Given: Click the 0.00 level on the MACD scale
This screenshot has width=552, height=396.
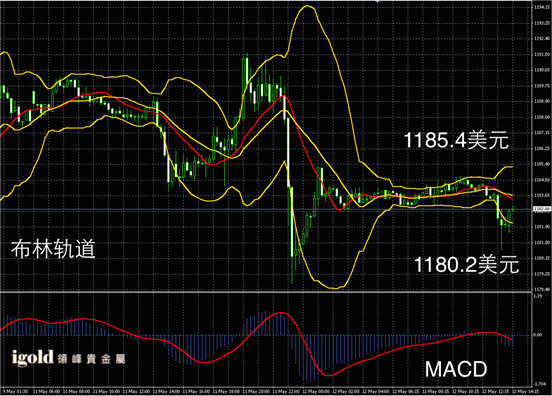Looking at the screenshot, I should point(538,335).
